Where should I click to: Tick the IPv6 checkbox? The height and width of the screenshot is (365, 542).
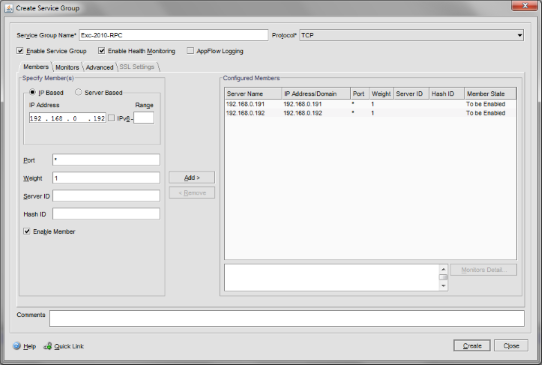tap(111, 118)
